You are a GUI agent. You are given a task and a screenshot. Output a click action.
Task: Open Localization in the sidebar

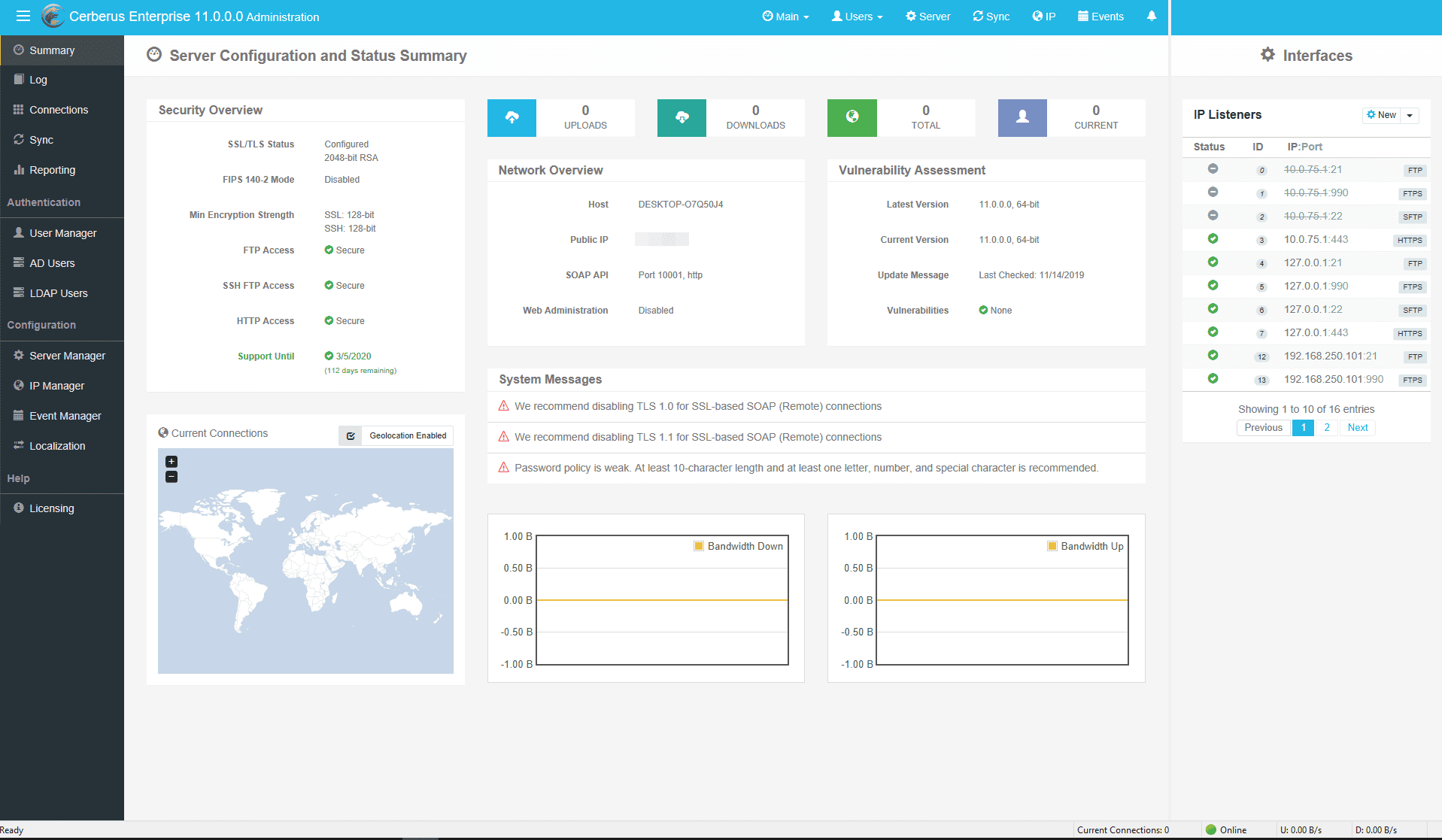click(62, 446)
